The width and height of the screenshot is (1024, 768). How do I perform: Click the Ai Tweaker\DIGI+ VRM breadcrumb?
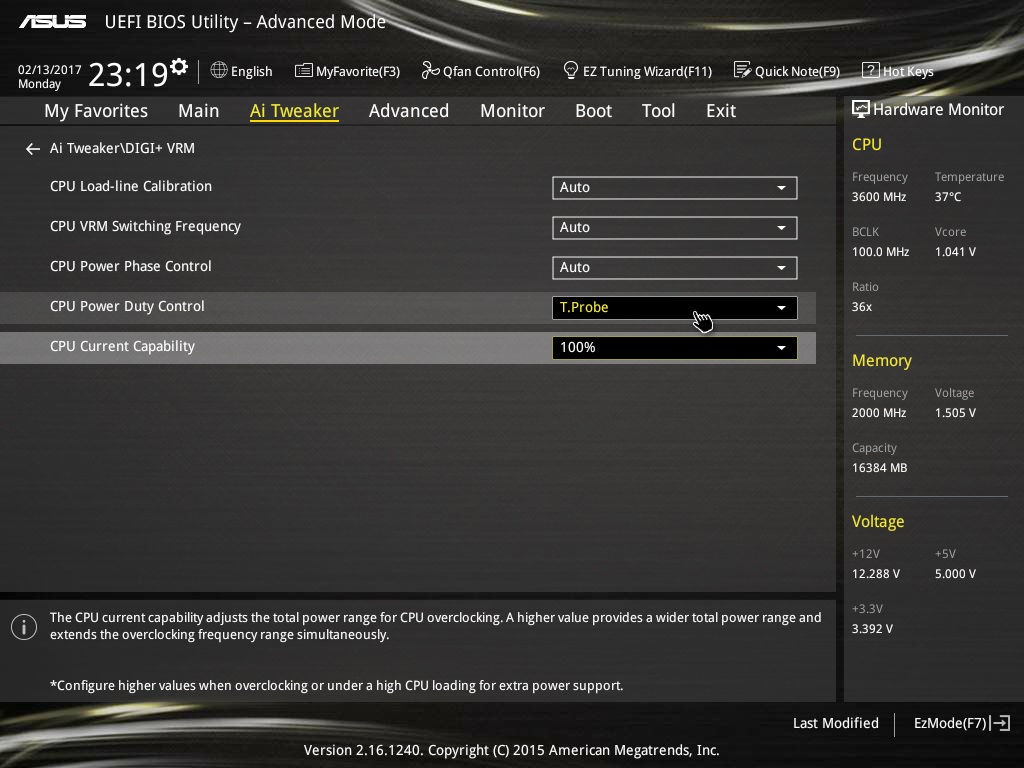tap(122, 148)
